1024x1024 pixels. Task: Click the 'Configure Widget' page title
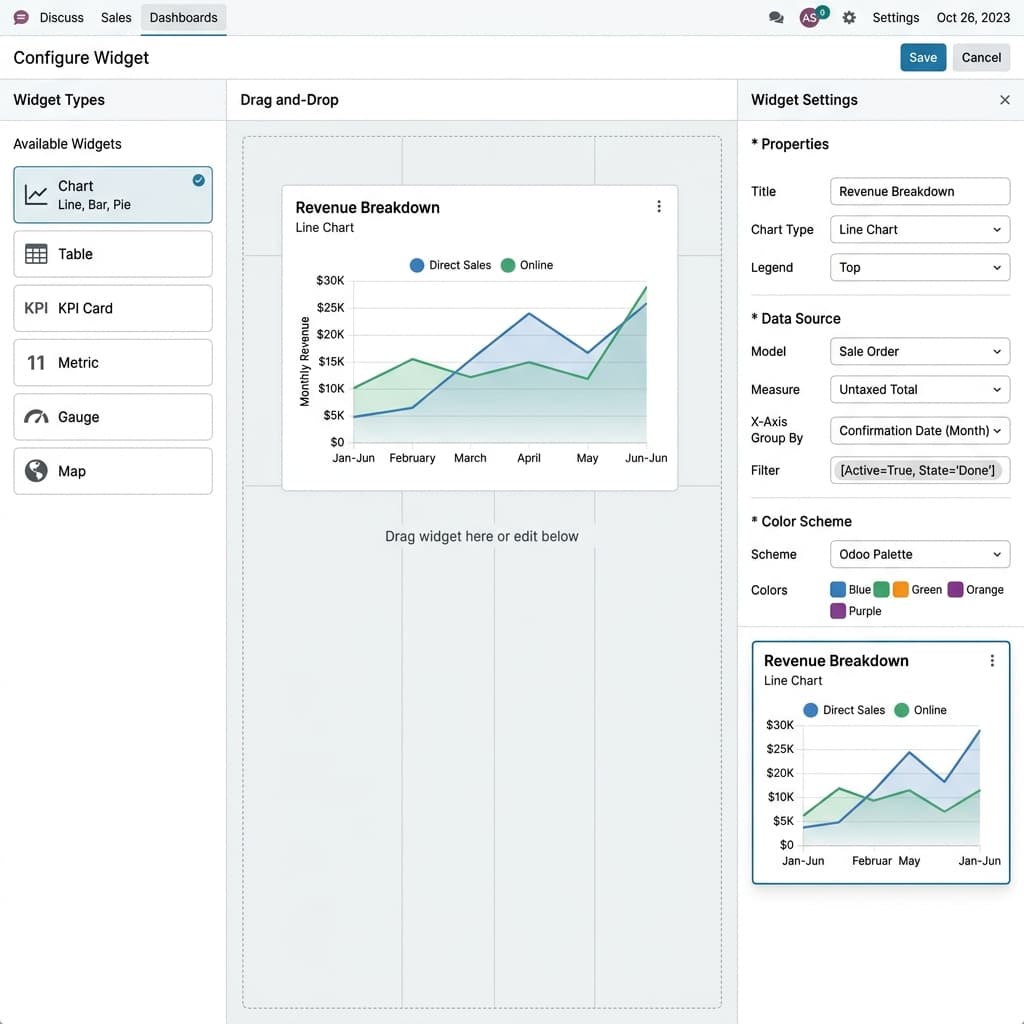[81, 57]
